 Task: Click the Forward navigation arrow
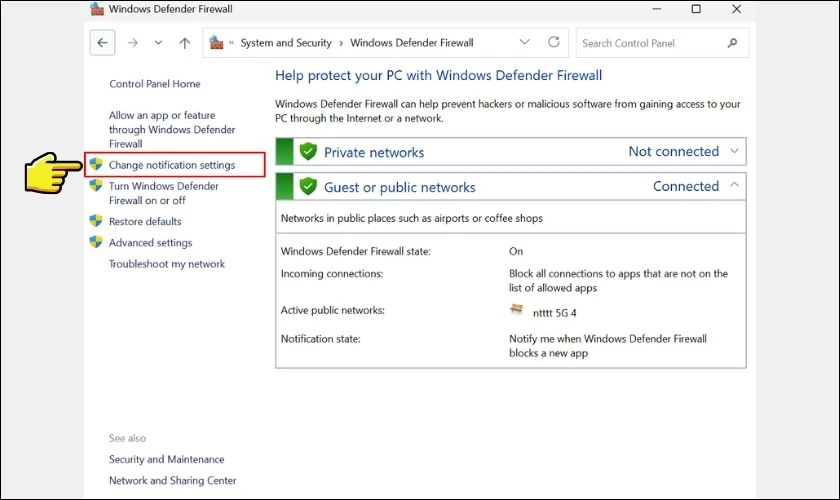coord(132,43)
